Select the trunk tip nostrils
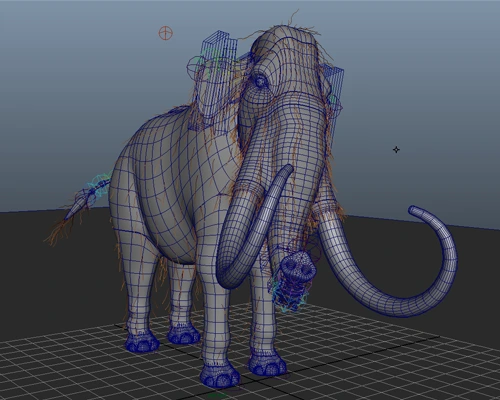The image size is (500, 400). [x=298, y=265]
